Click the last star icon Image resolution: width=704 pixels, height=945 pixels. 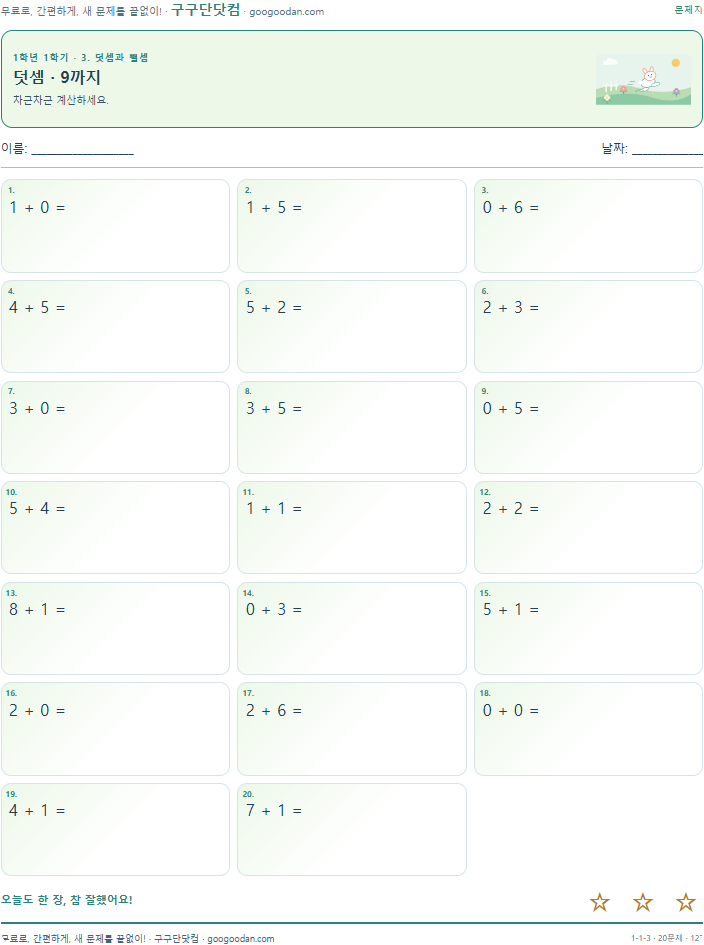pos(685,902)
